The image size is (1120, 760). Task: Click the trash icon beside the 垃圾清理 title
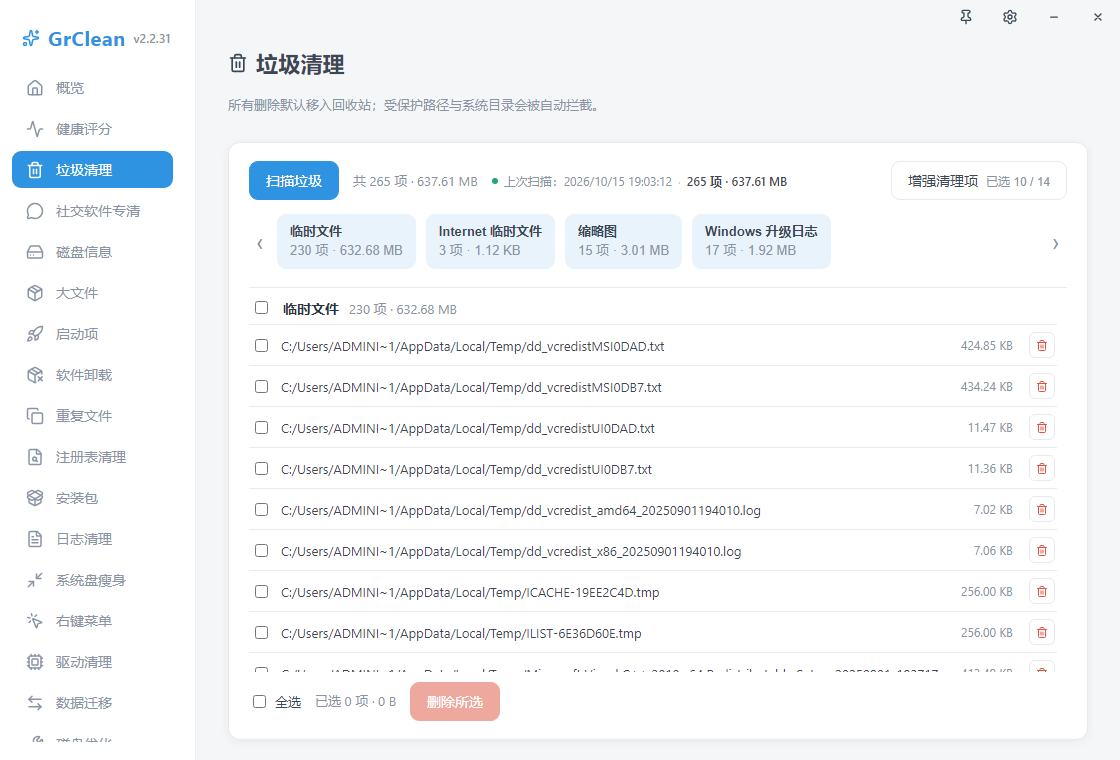click(x=238, y=64)
